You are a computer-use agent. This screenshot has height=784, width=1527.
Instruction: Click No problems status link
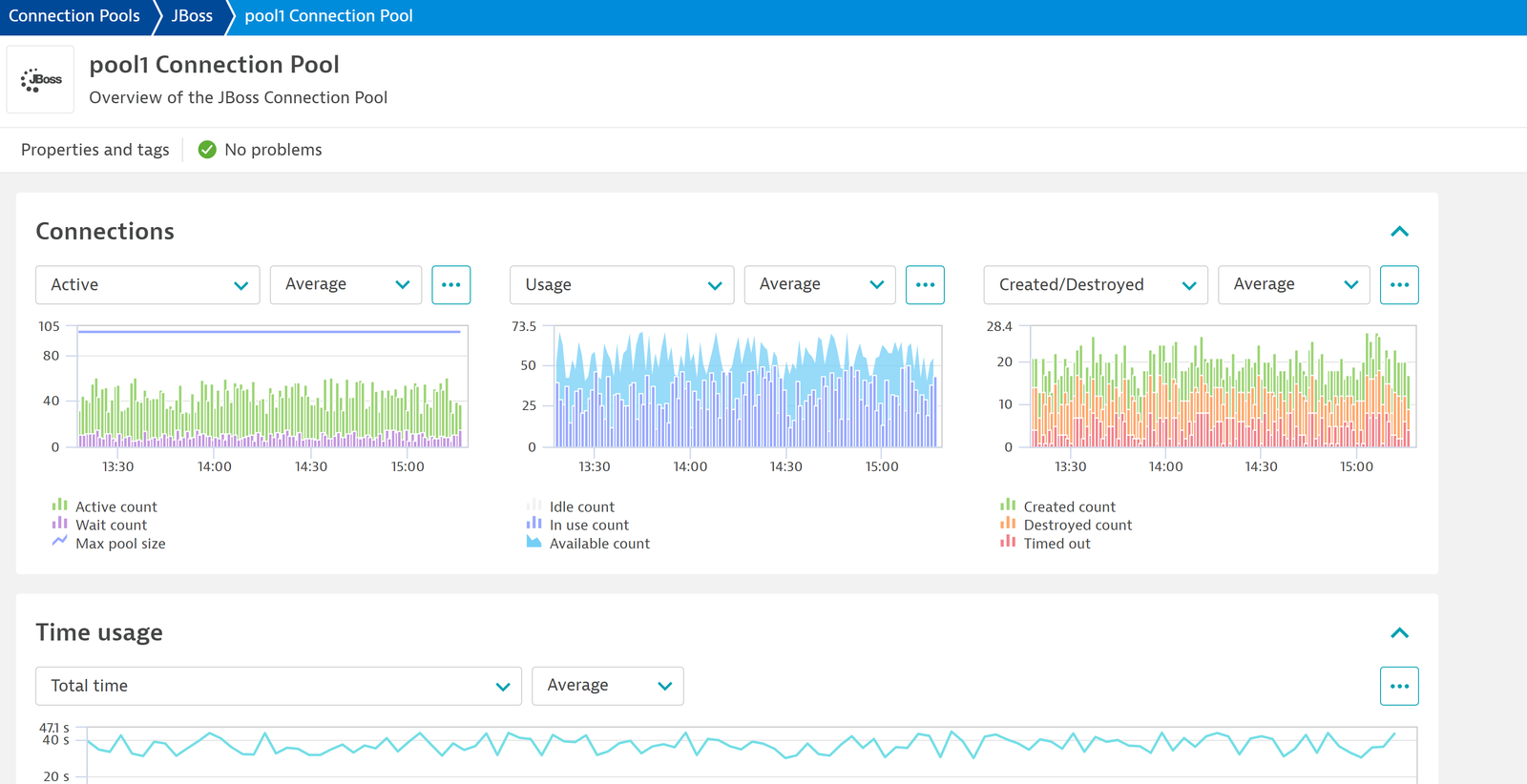point(273,150)
